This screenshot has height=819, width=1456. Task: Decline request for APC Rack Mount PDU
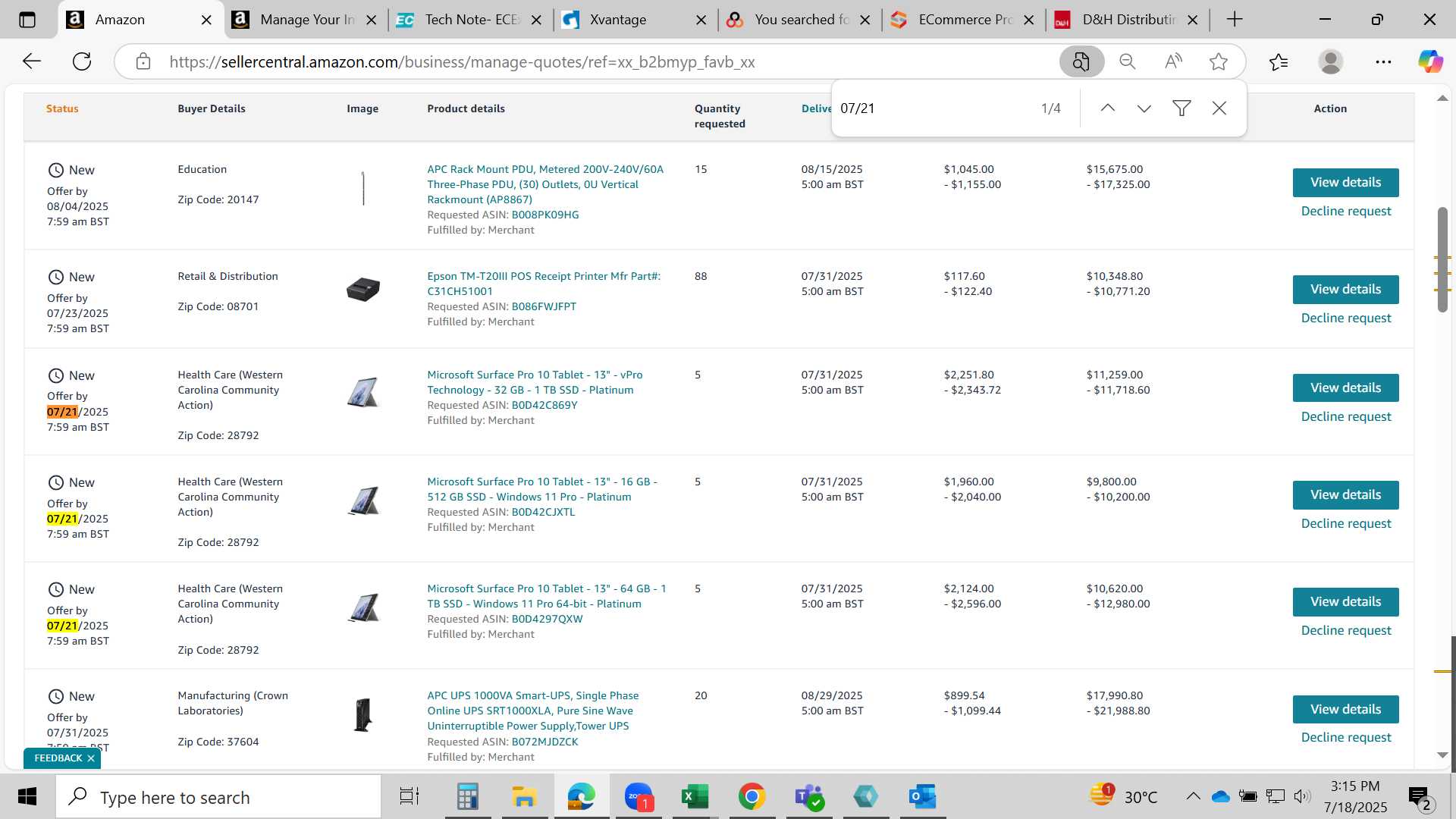(1346, 212)
